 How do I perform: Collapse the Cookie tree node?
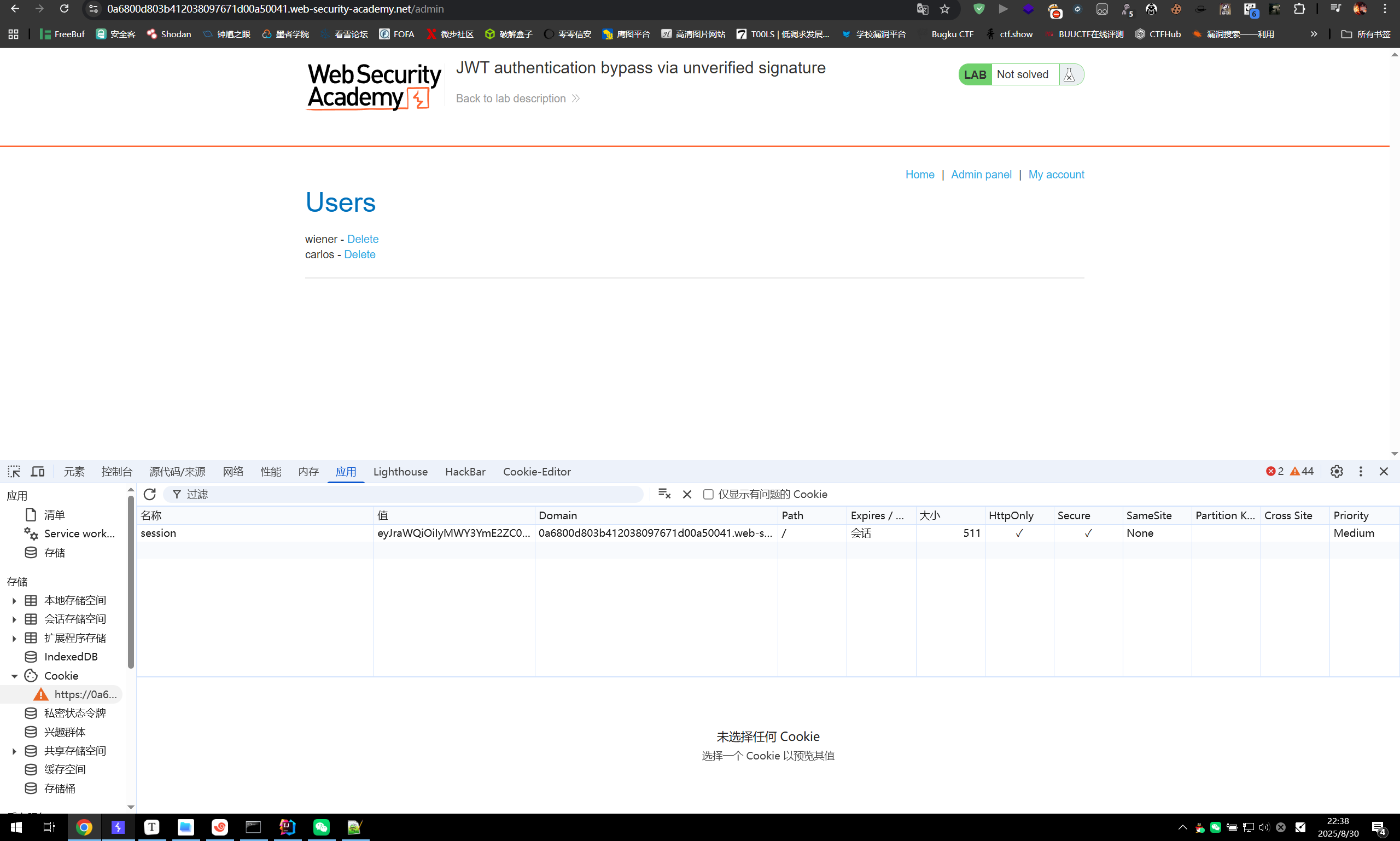click(x=14, y=676)
